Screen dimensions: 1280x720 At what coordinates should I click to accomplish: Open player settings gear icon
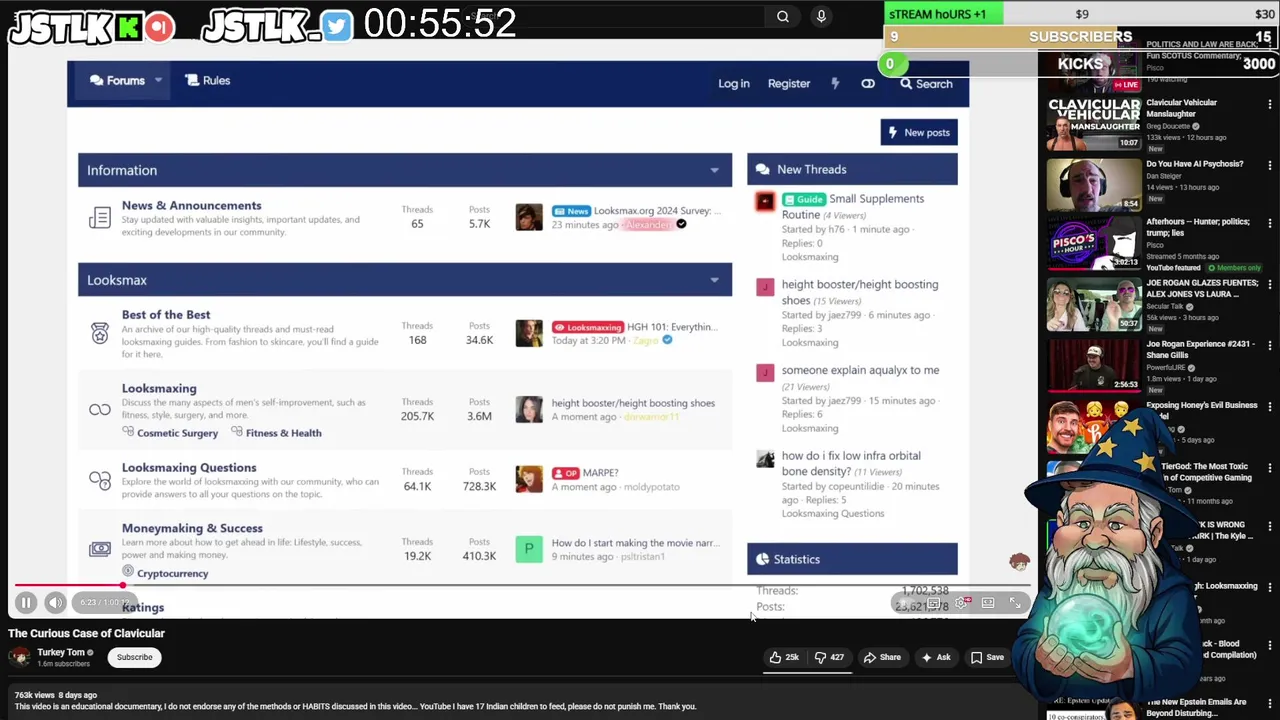(962, 603)
